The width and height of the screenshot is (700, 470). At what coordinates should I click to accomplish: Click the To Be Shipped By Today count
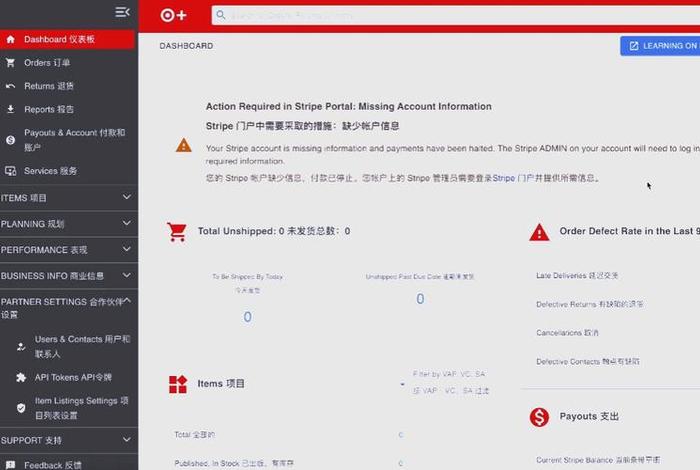click(x=247, y=317)
